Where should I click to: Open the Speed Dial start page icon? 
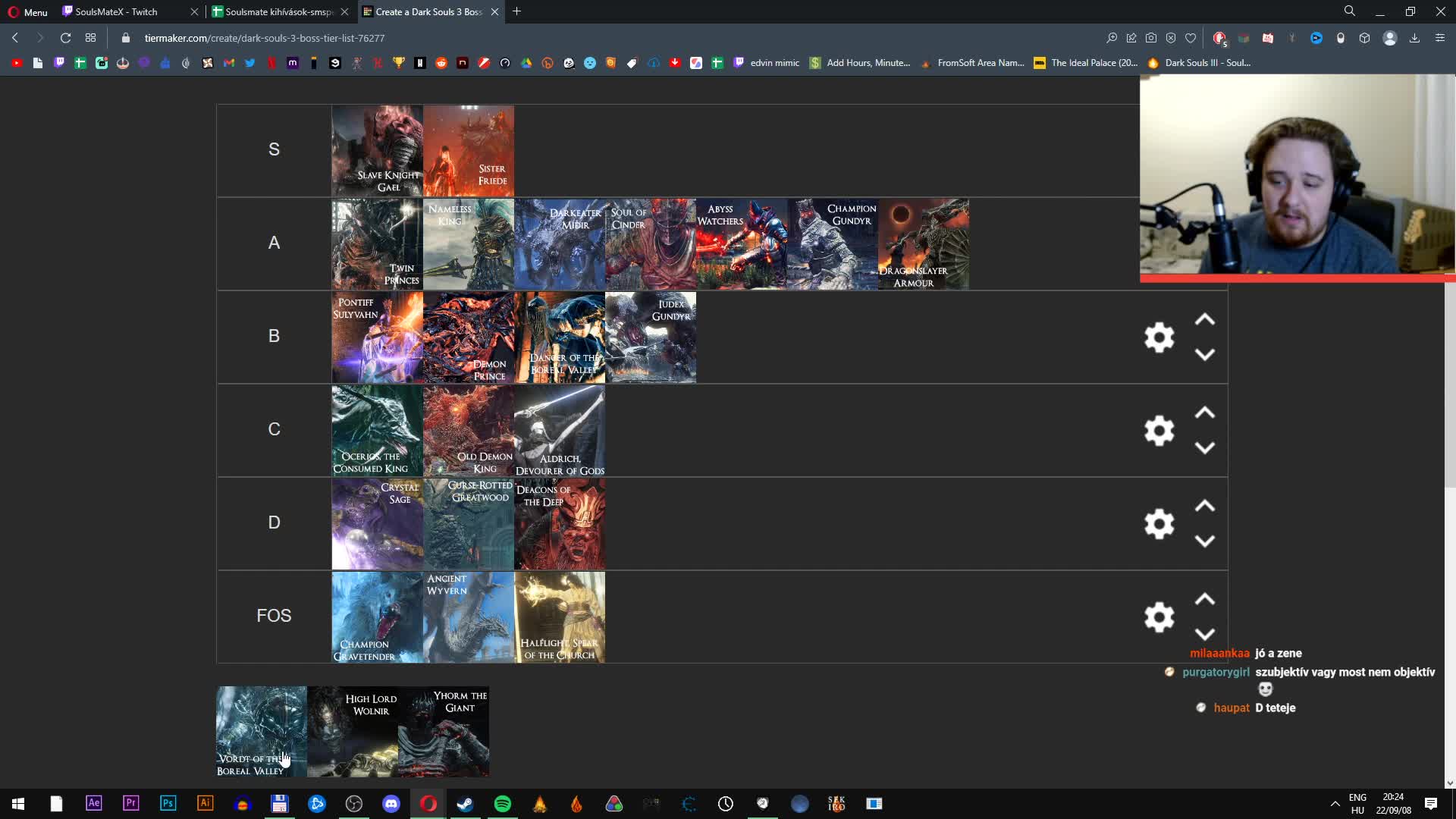(x=91, y=38)
